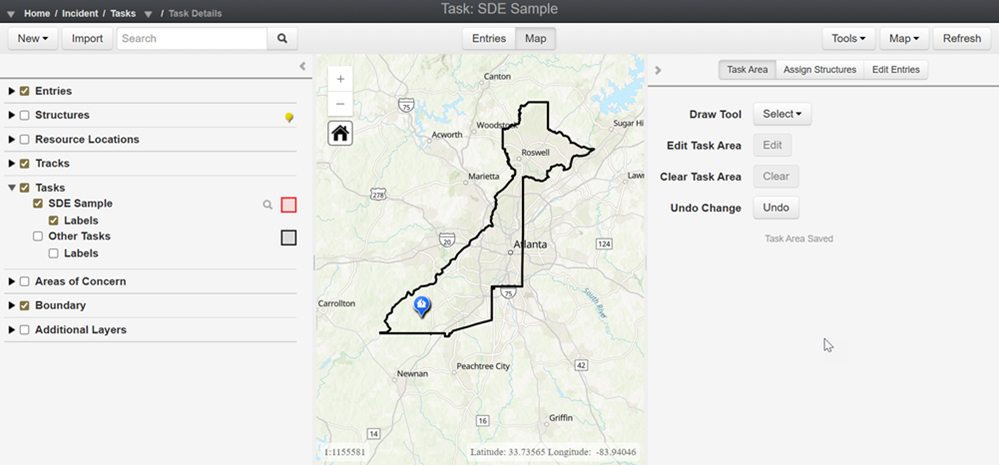Open the arrow menu after Tasks breadcrumb
The width and height of the screenshot is (999, 465).
[x=148, y=13]
